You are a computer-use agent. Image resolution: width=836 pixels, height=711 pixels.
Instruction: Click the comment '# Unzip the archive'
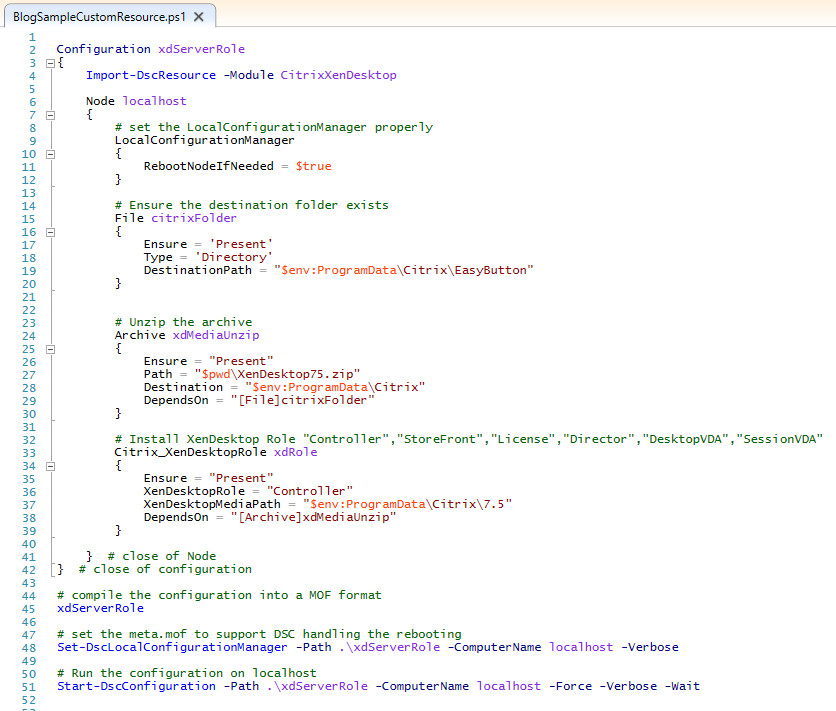click(183, 322)
